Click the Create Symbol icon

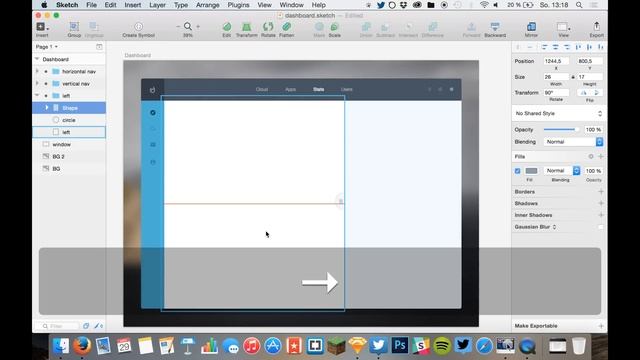tap(138, 27)
